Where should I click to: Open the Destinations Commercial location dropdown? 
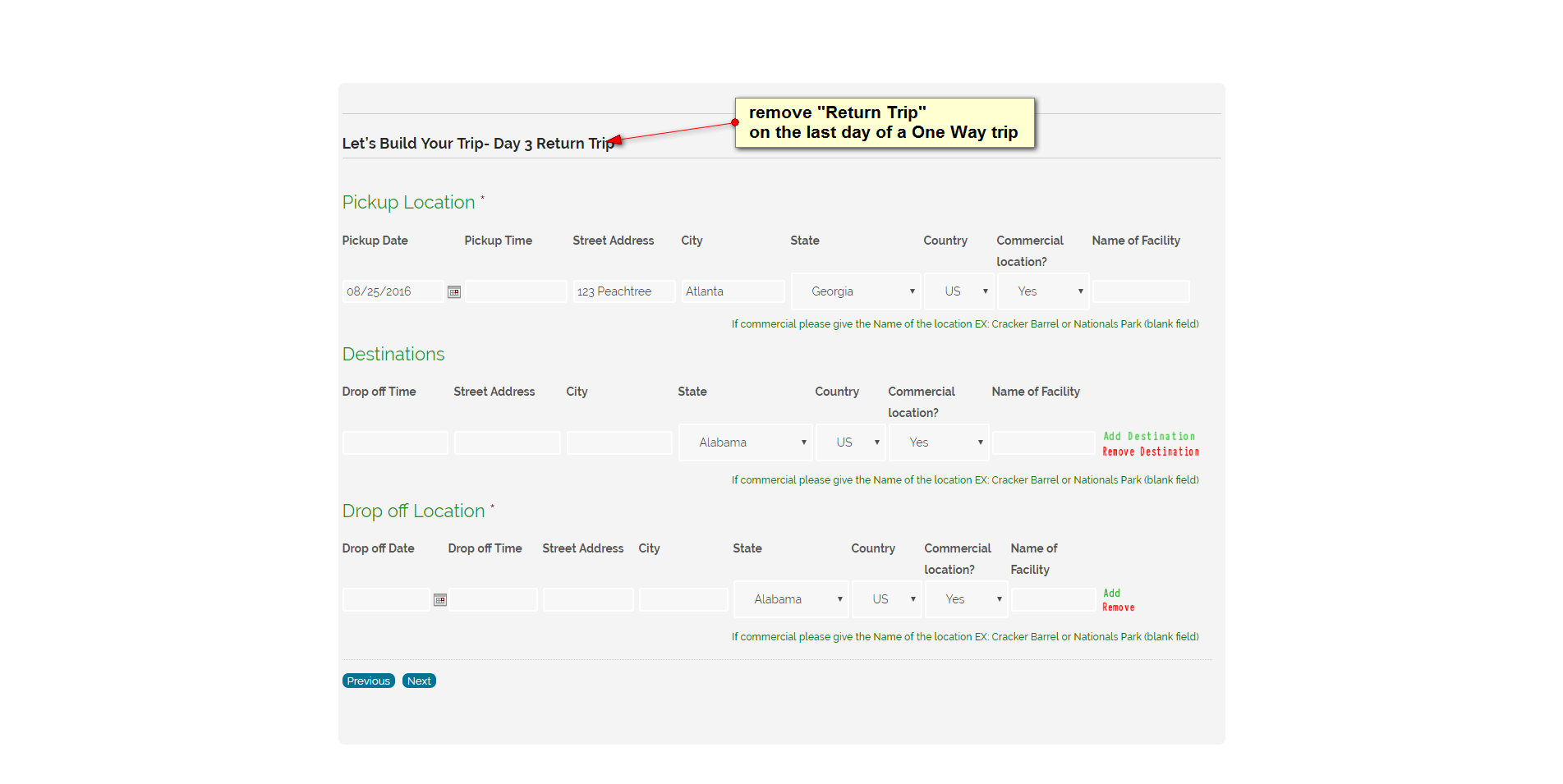point(939,442)
